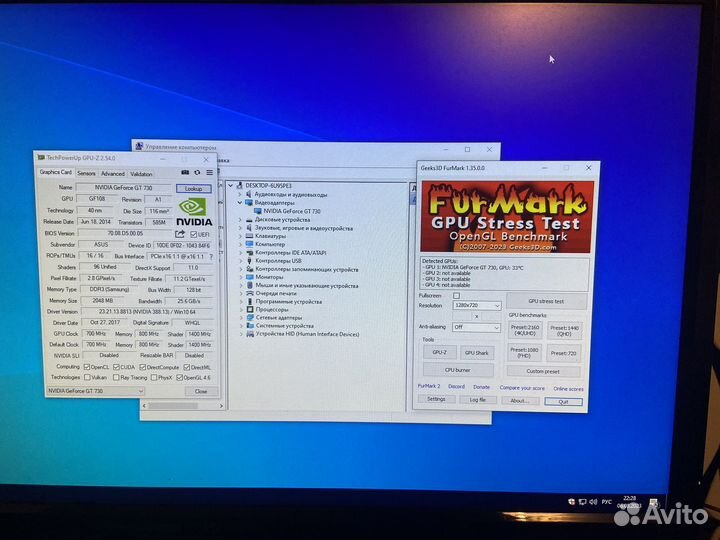Click the Очереди печати printer icon
720x540 pixels.
(250, 293)
